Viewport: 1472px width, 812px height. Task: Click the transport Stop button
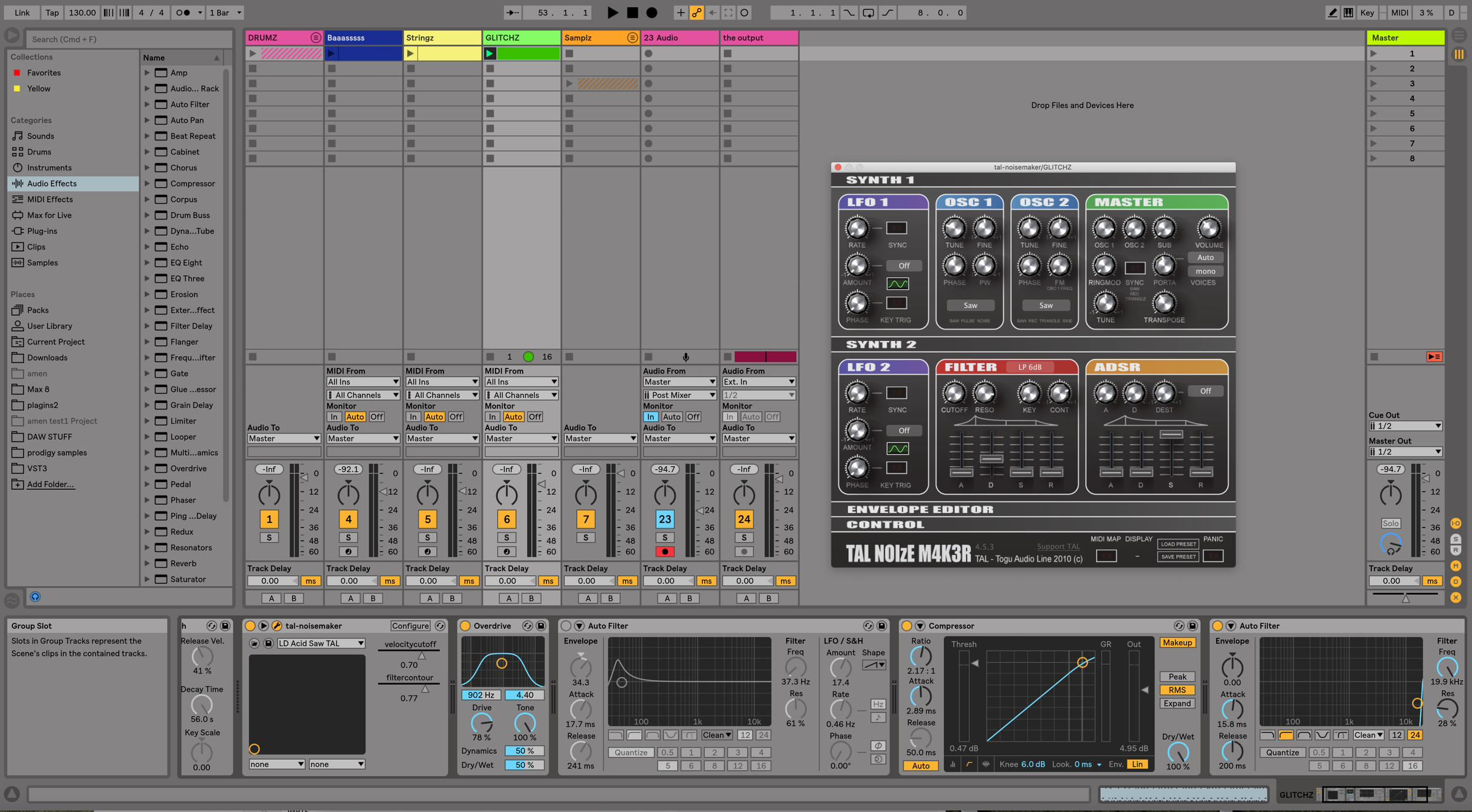coord(632,12)
